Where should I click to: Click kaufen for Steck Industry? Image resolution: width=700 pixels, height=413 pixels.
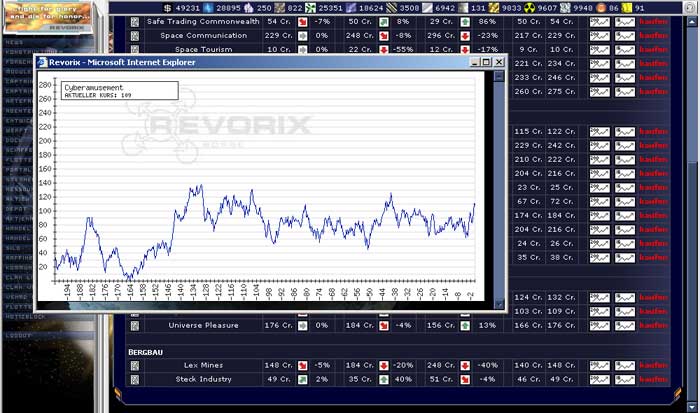point(655,379)
